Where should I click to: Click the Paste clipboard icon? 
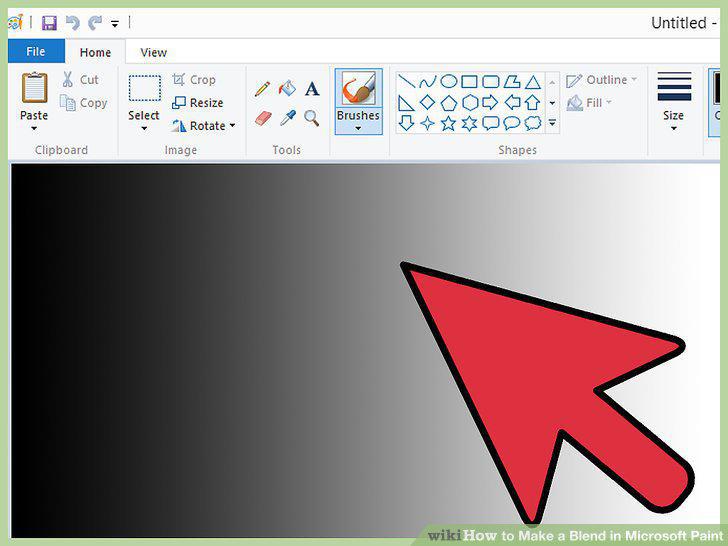coord(34,87)
